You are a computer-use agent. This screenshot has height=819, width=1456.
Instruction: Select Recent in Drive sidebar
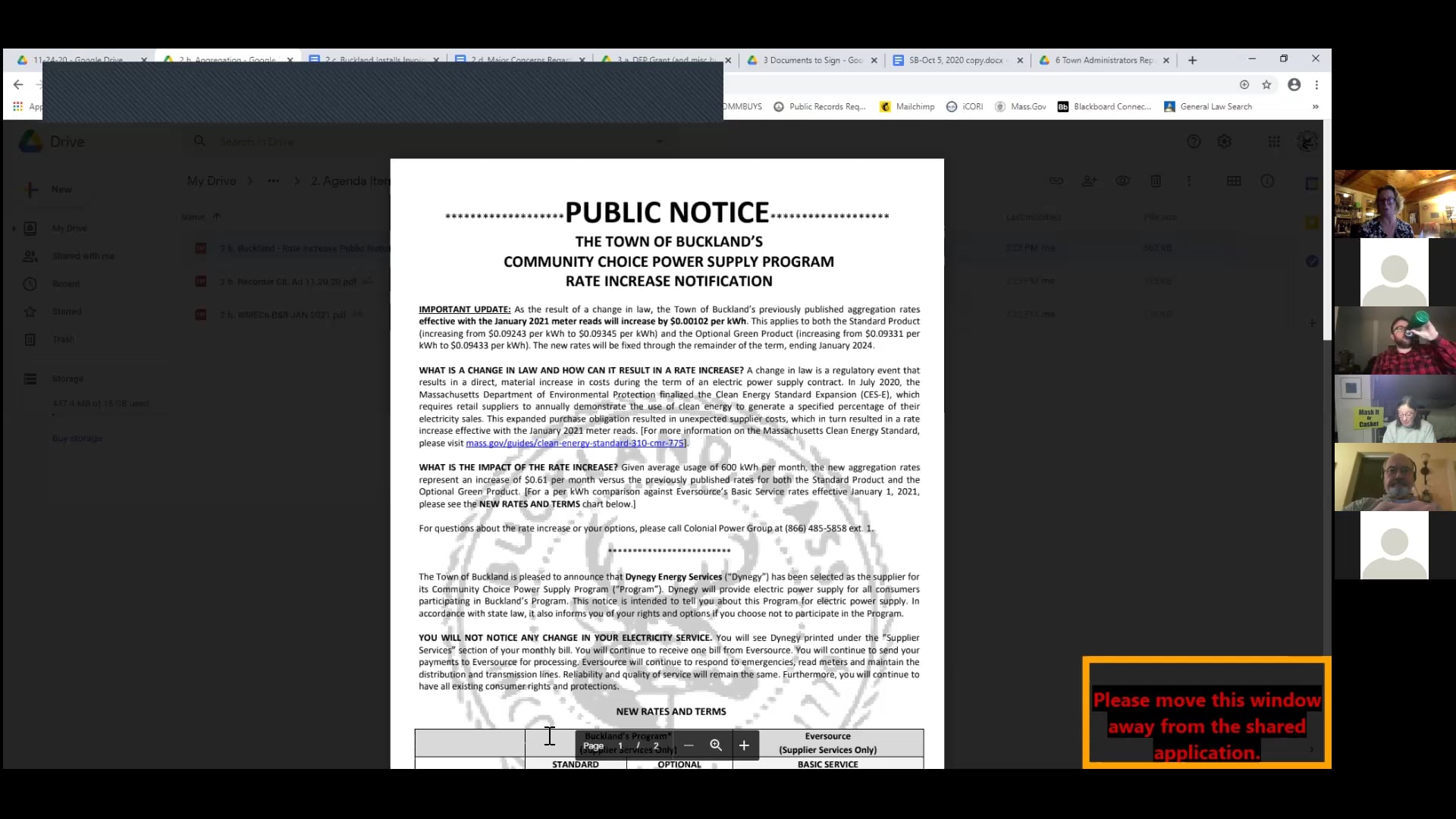tap(66, 284)
